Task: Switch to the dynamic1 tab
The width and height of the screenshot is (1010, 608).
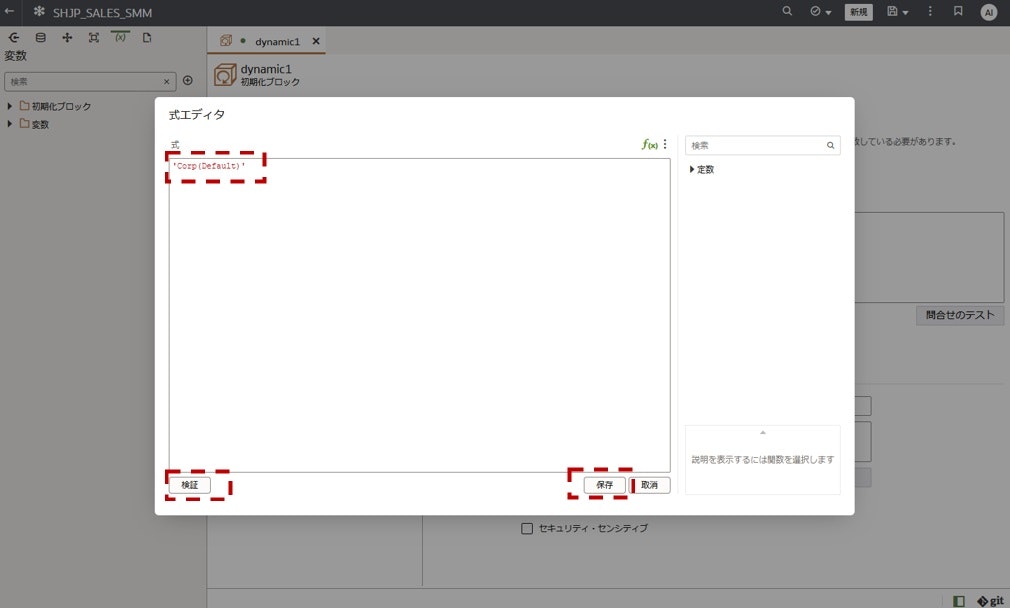Action: (x=277, y=41)
